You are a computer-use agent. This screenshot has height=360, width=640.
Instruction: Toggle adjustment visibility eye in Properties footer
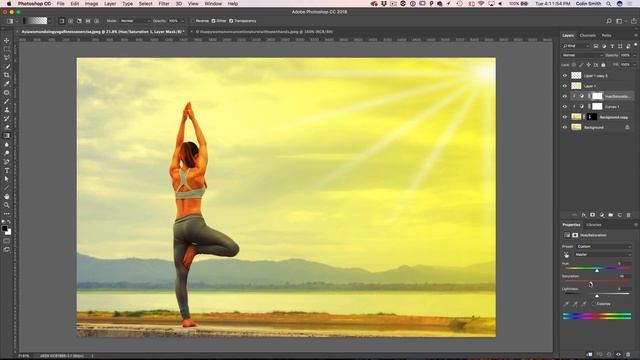[618, 355]
